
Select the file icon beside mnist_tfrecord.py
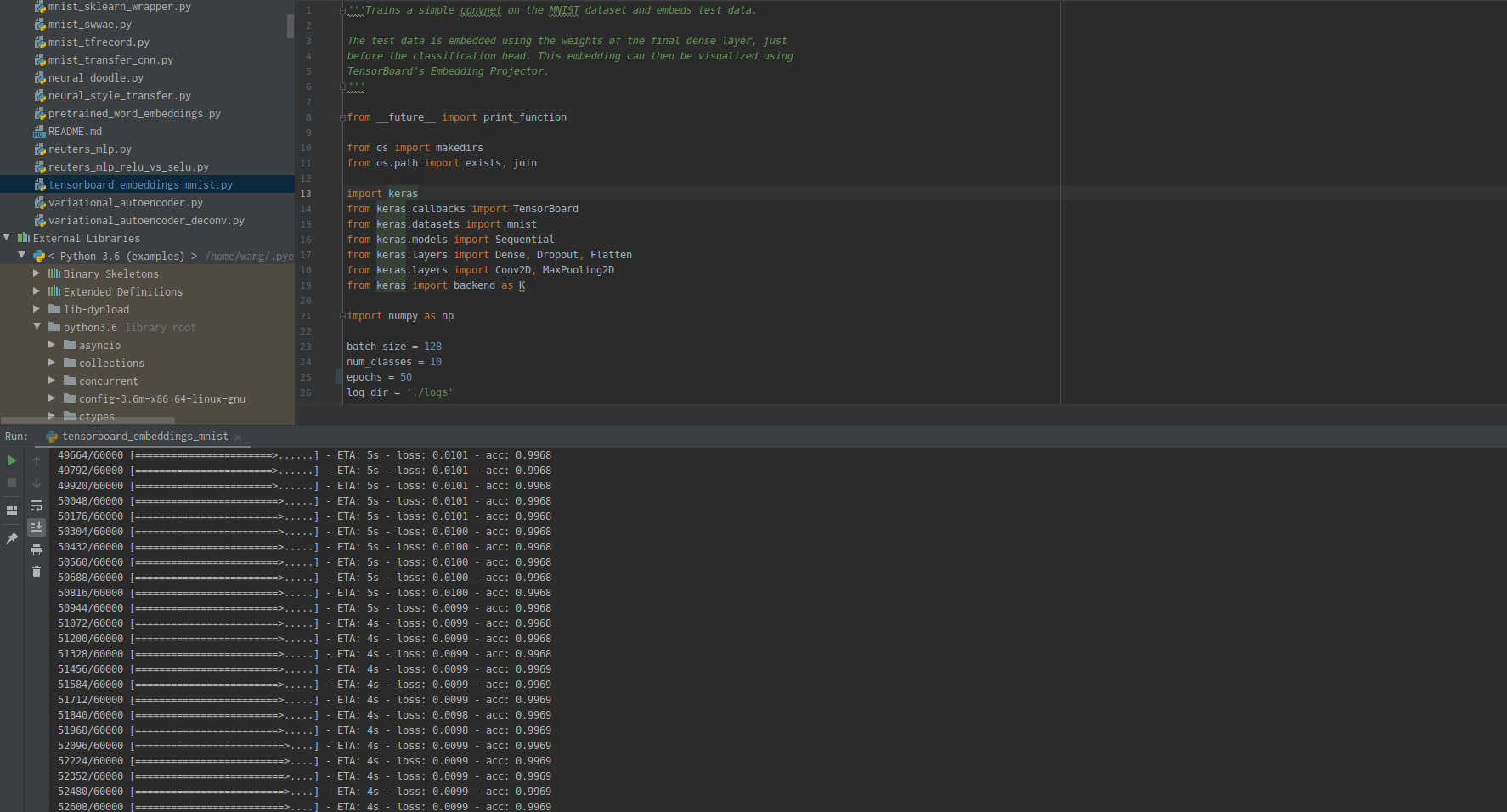click(40, 42)
